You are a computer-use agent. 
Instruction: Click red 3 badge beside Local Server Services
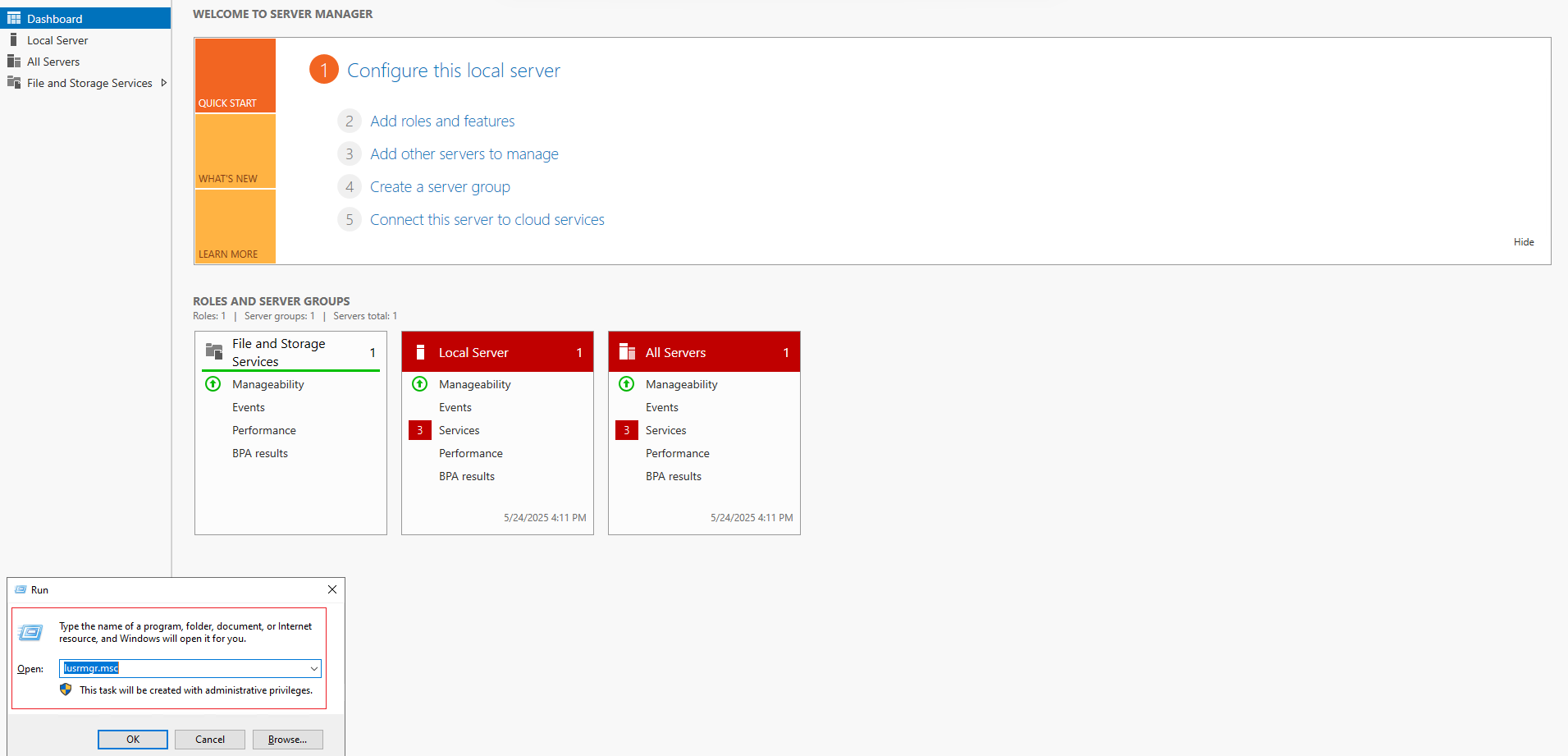420,430
